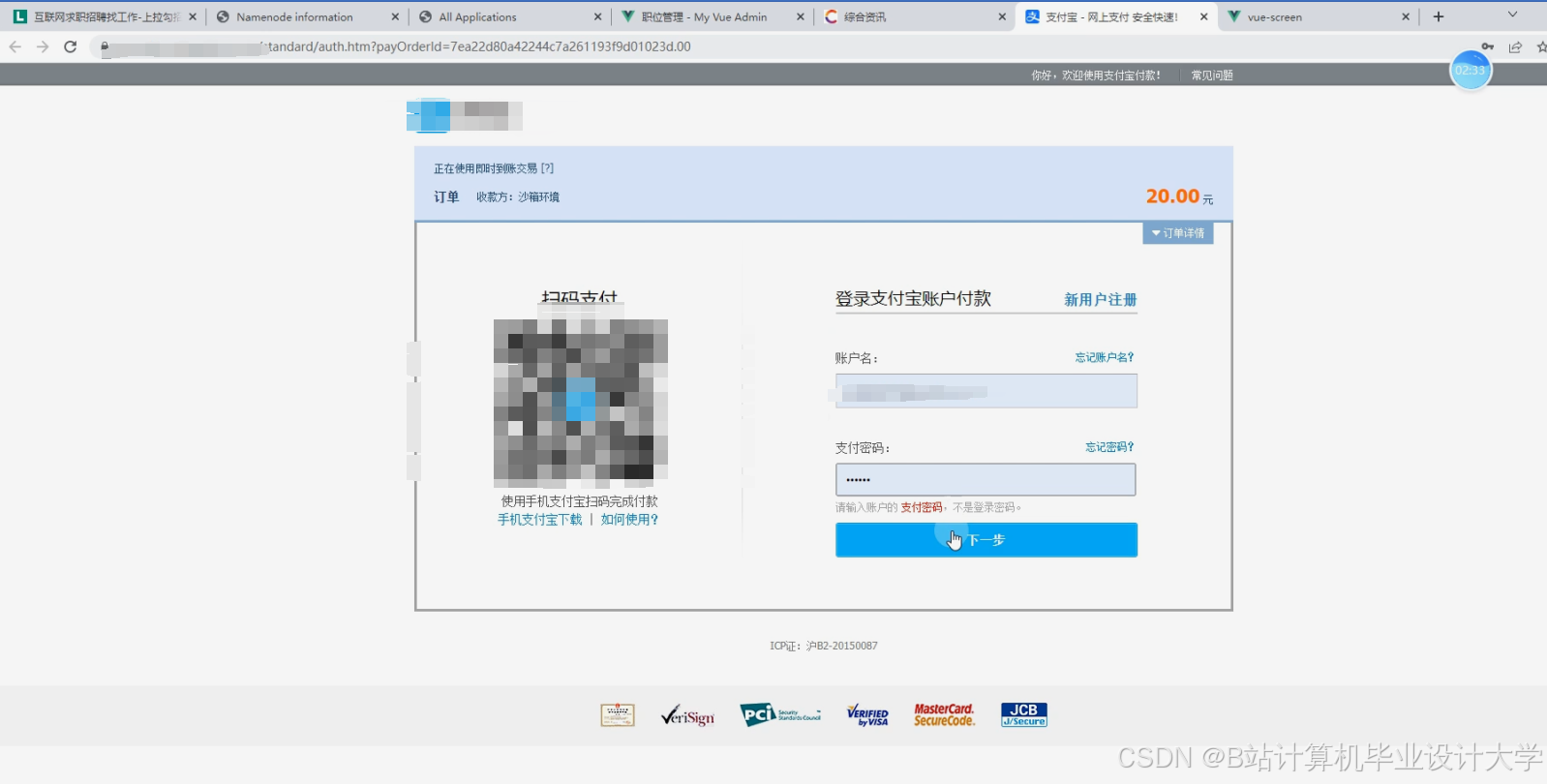
Task: Click the 忘记账户名? link
Action: [x=1105, y=357]
